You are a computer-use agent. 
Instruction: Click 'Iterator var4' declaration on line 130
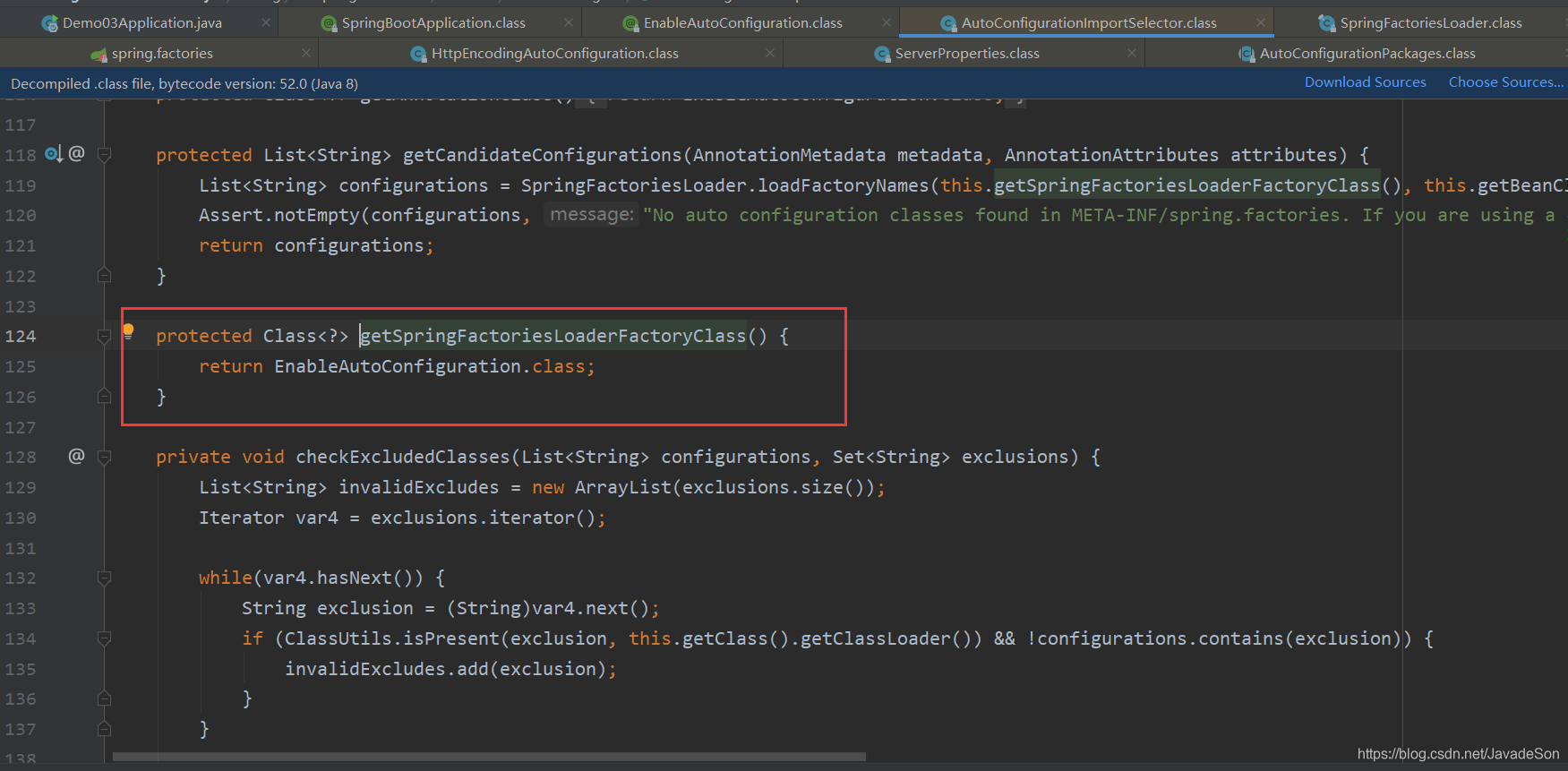[x=269, y=518]
